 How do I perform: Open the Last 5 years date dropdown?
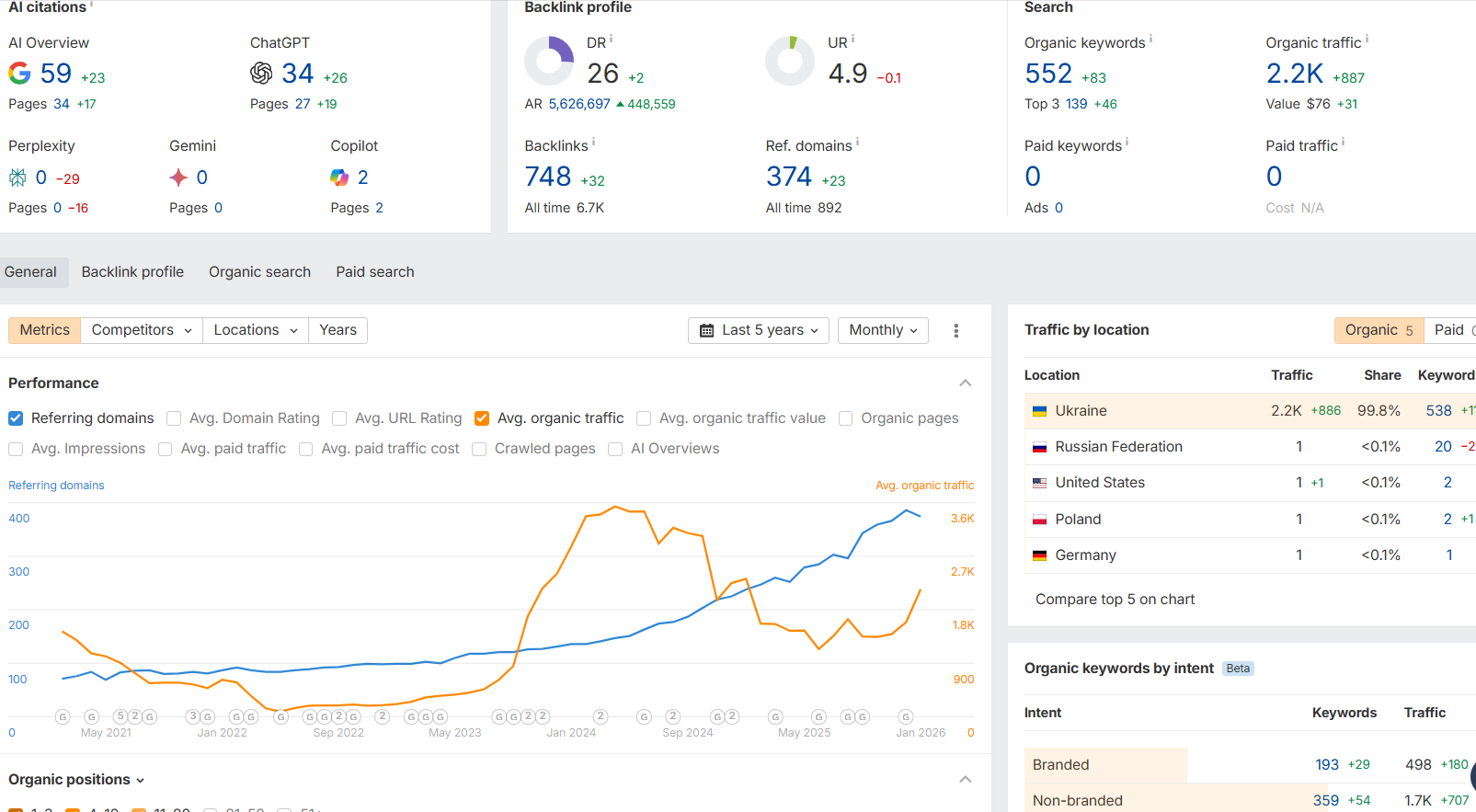click(x=759, y=331)
